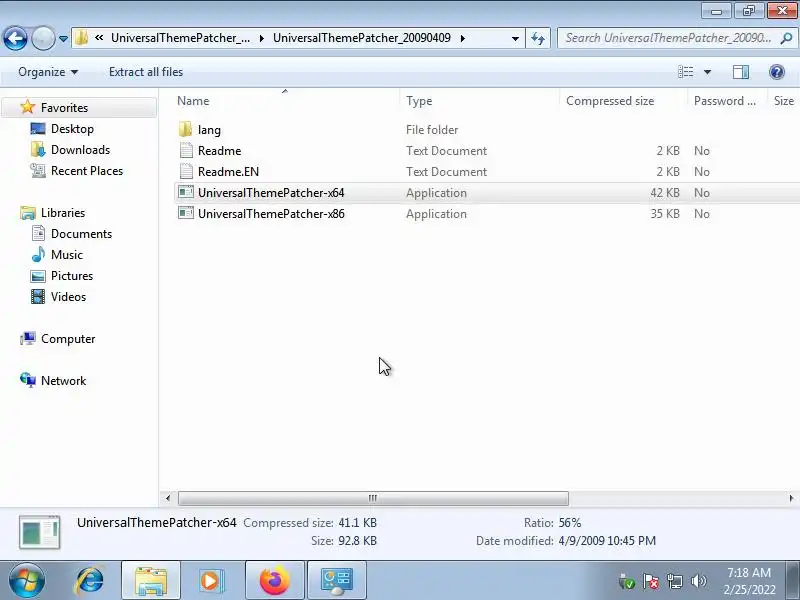Open the recent pages dropdown arrow
The height and width of the screenshot is (600, 800).
pos(63,39)
